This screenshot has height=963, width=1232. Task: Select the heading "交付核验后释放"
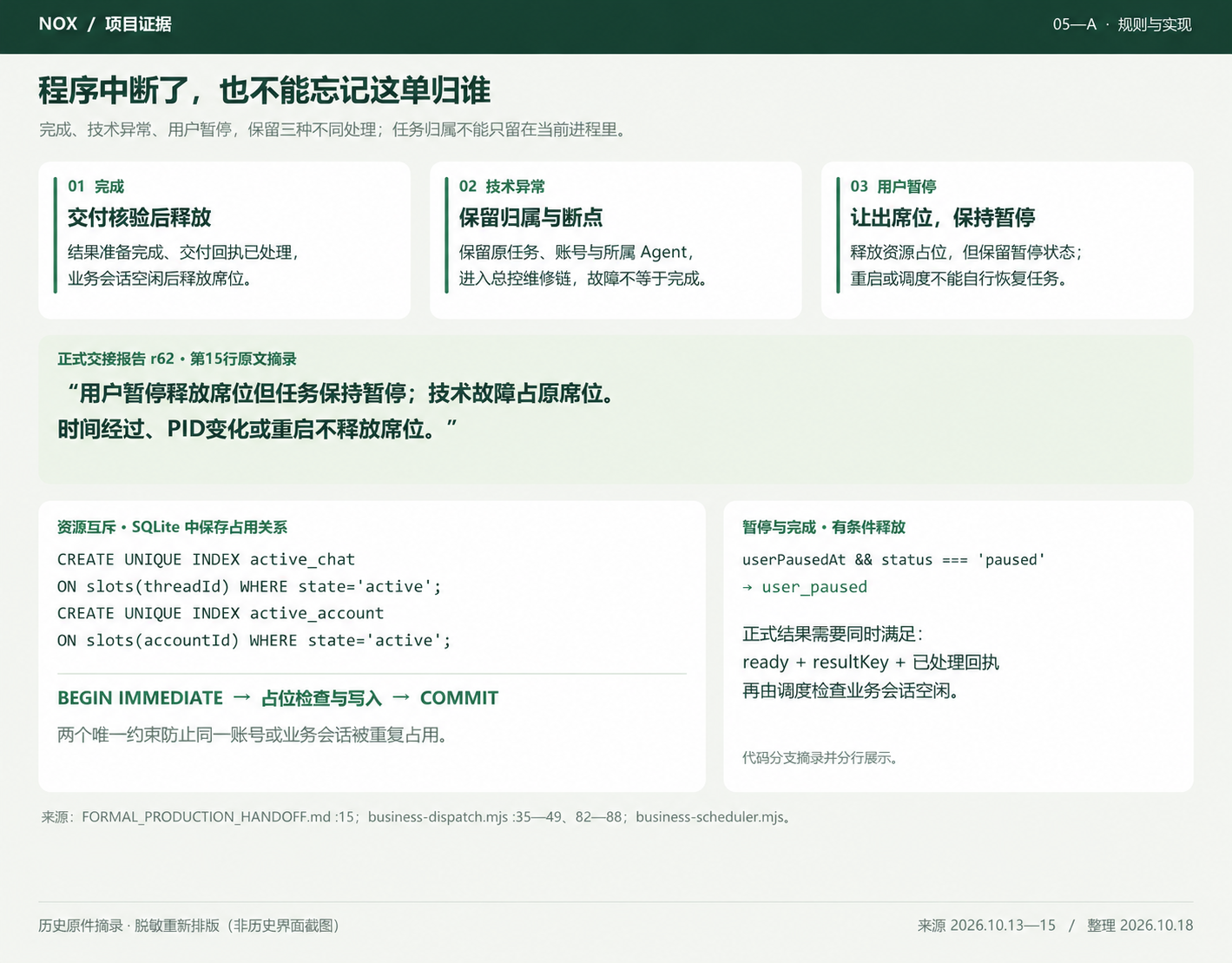pyautogui.click(x=140, y=217)
